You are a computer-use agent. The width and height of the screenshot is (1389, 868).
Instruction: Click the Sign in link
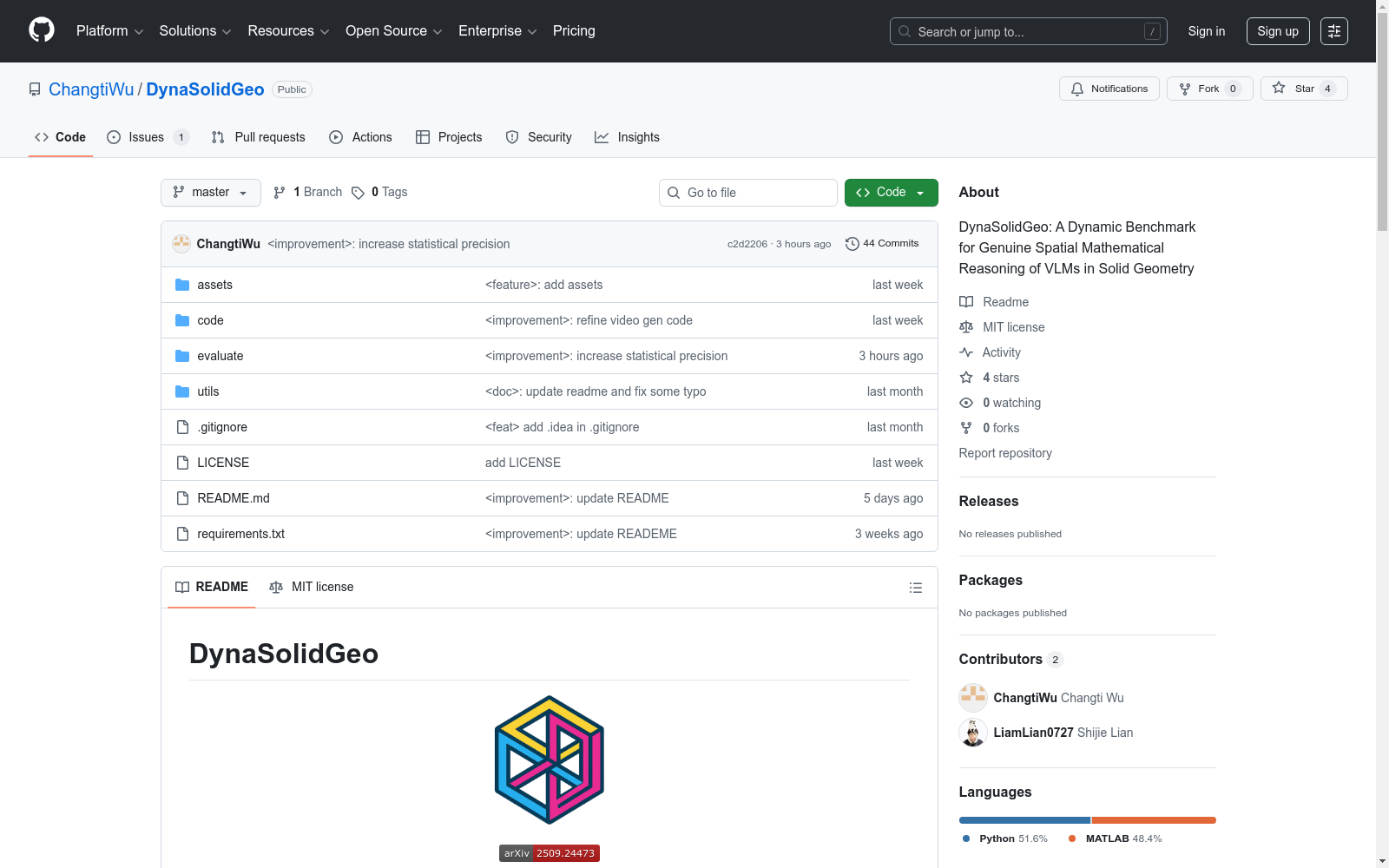point(1207,31)
